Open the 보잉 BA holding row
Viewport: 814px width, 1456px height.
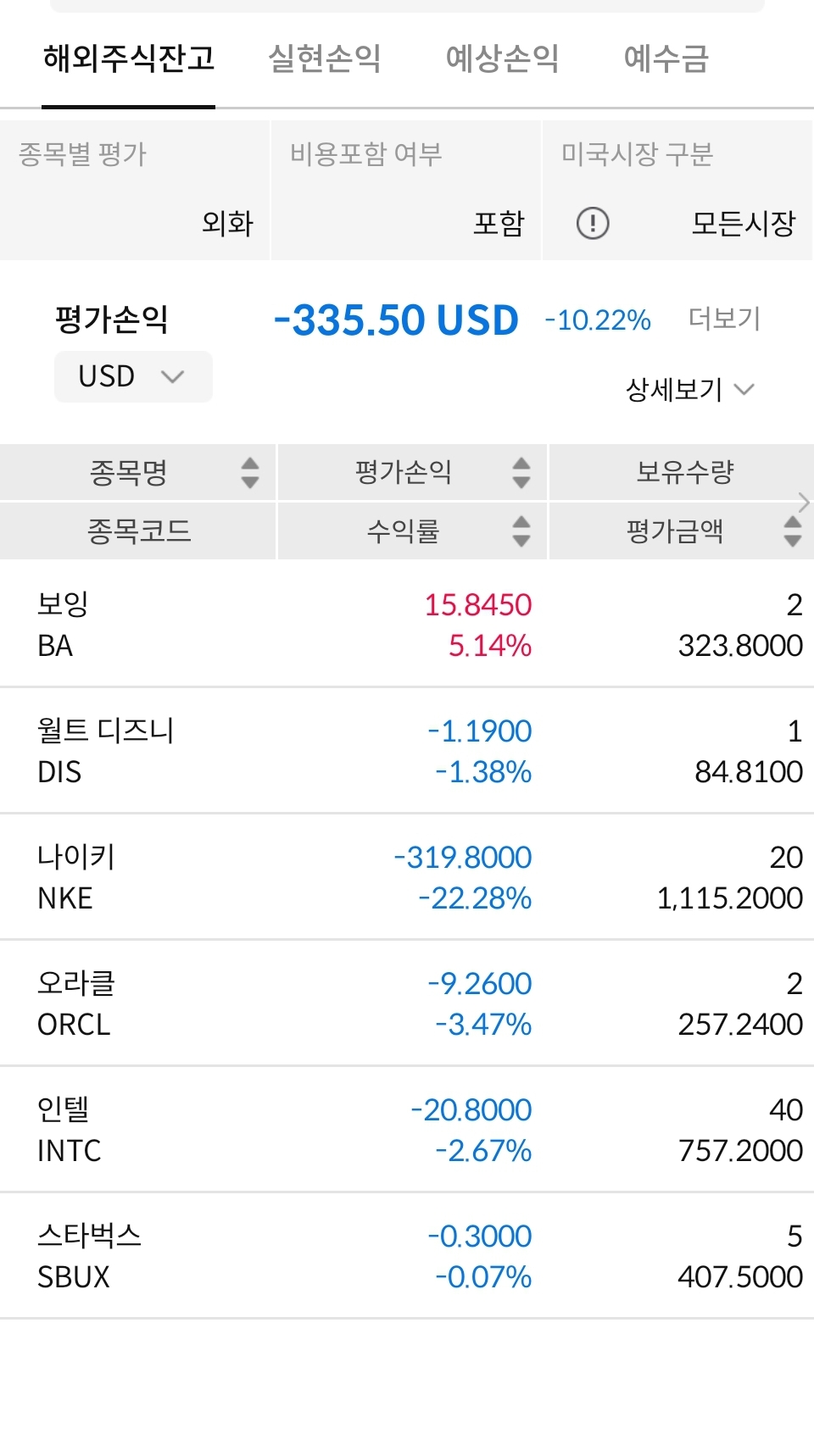[x=407, y=625]
